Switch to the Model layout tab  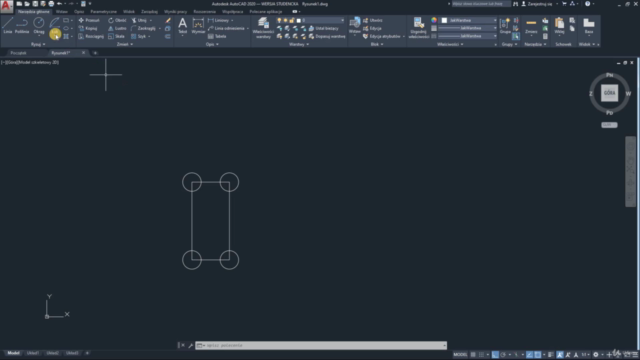tap(13, 353)
